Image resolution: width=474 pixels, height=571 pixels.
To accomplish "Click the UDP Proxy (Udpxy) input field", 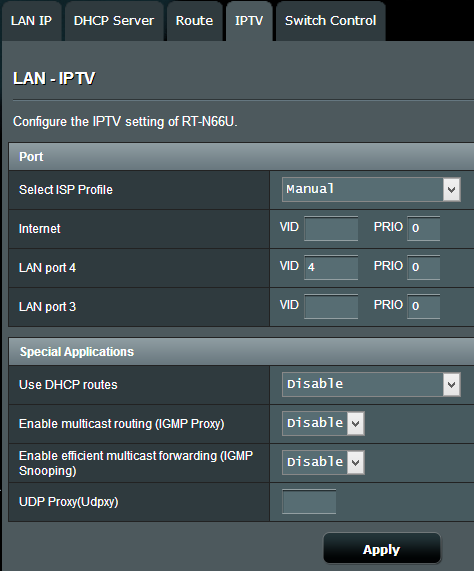I will 309,501.
